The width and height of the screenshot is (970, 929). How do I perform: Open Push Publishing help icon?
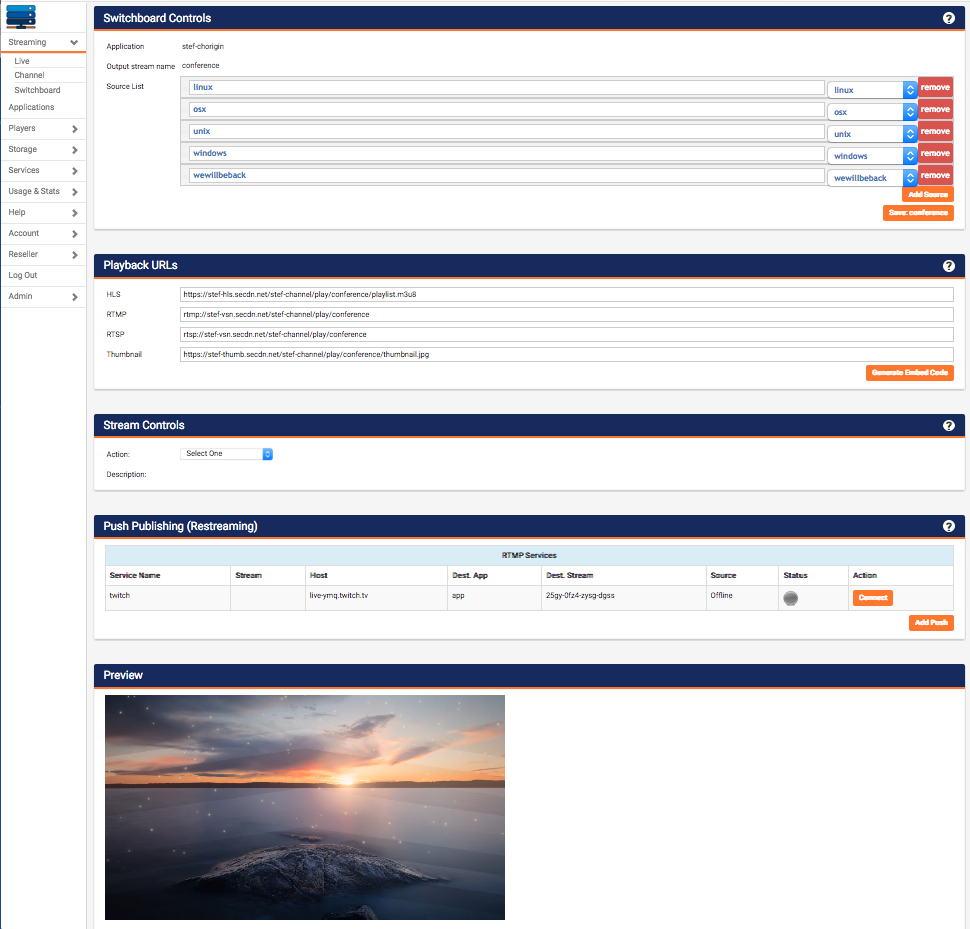pyautogui.click(x=948, y=526)
